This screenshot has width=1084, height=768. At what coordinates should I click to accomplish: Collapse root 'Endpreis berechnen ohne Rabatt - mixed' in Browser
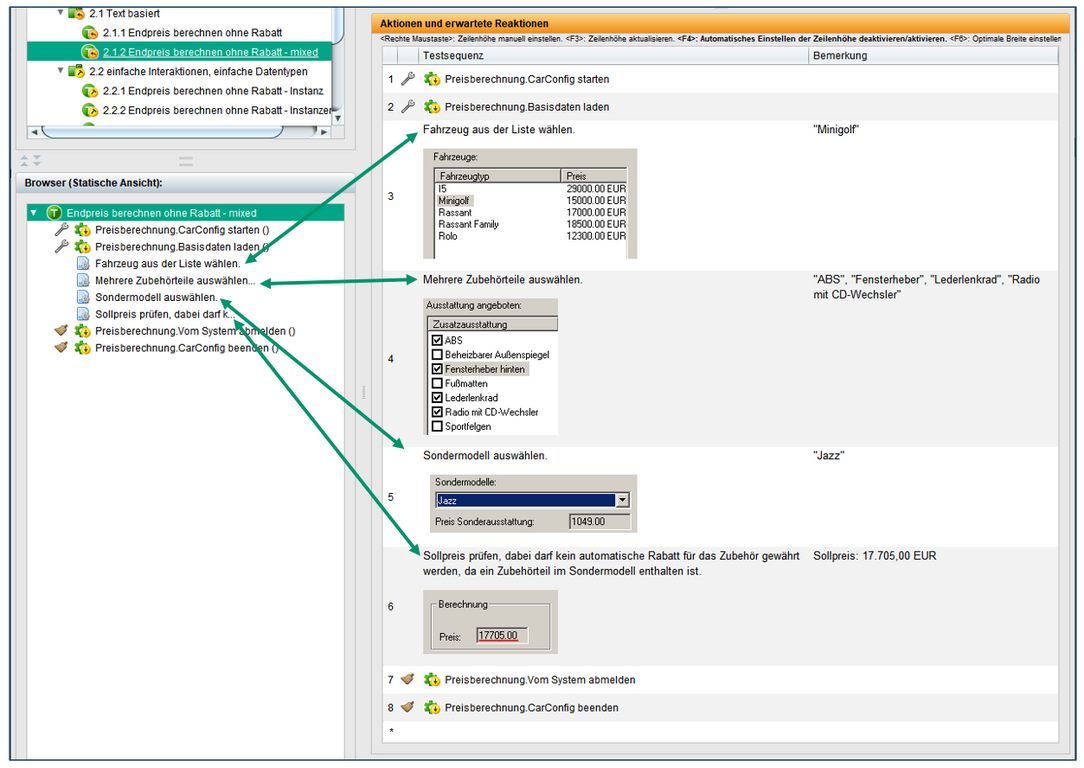tap(34, 213)
